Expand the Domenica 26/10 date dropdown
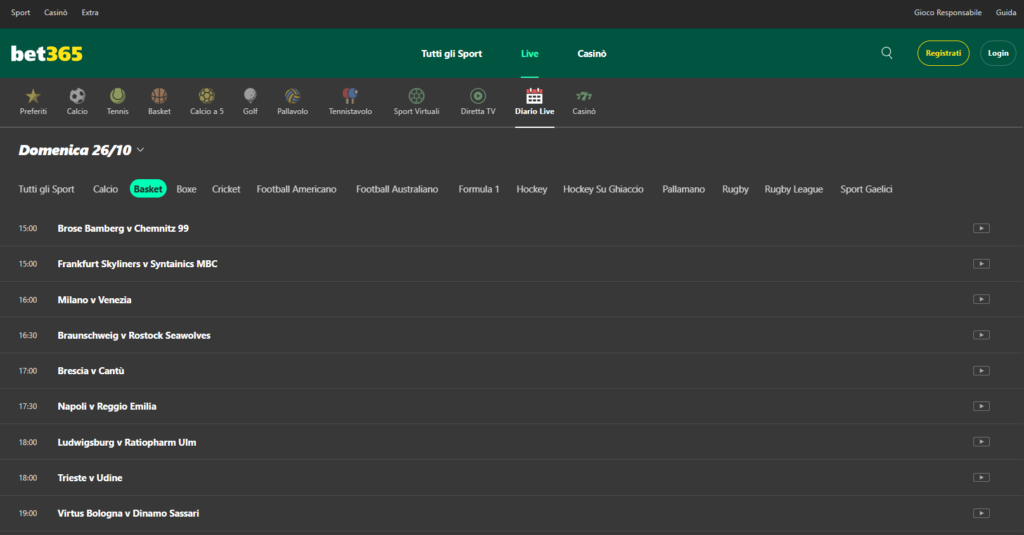The width and height of the screenshot is (1024, 535). (141, 150)
